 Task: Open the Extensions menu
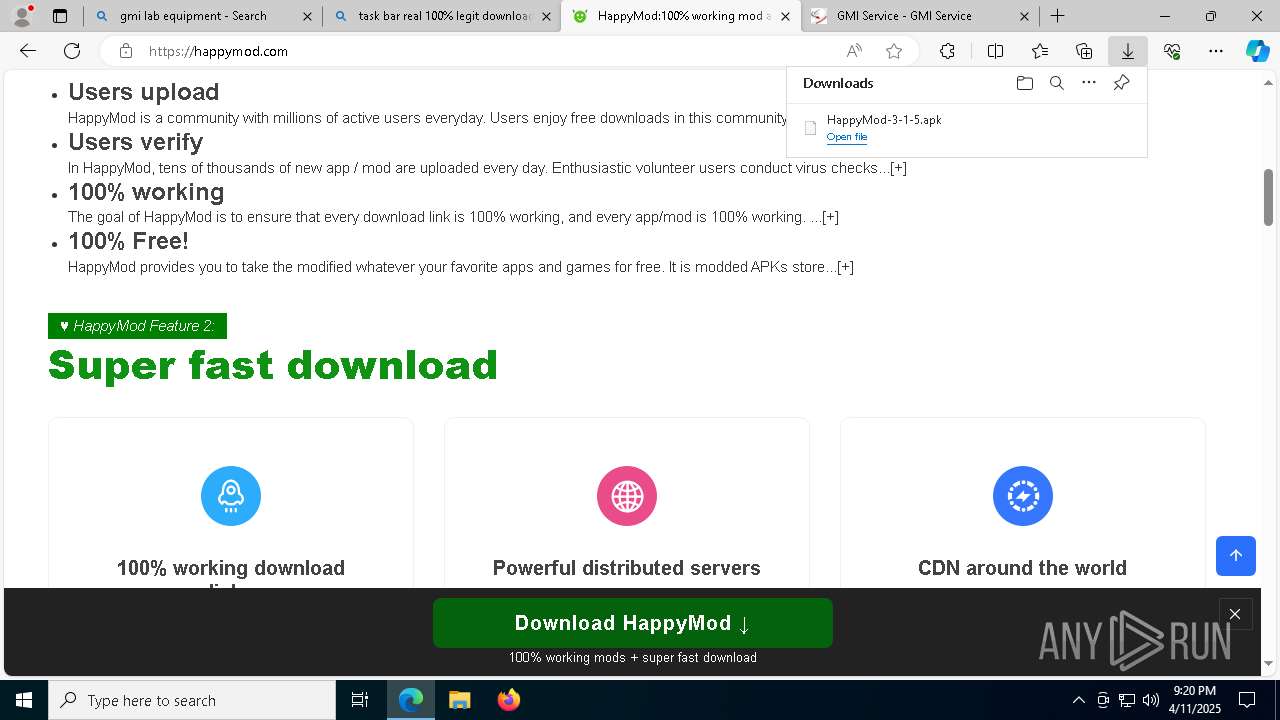point(947,51)
